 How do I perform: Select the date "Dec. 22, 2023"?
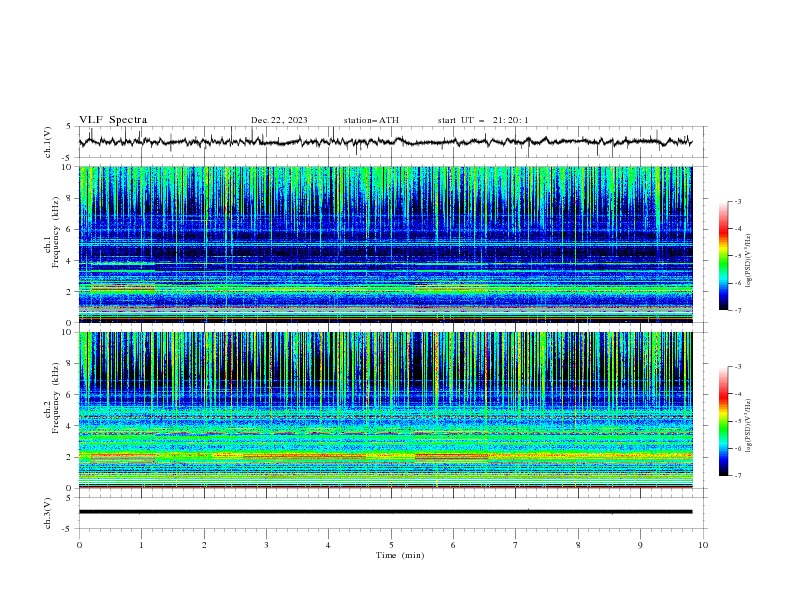[x=279, y=120]
